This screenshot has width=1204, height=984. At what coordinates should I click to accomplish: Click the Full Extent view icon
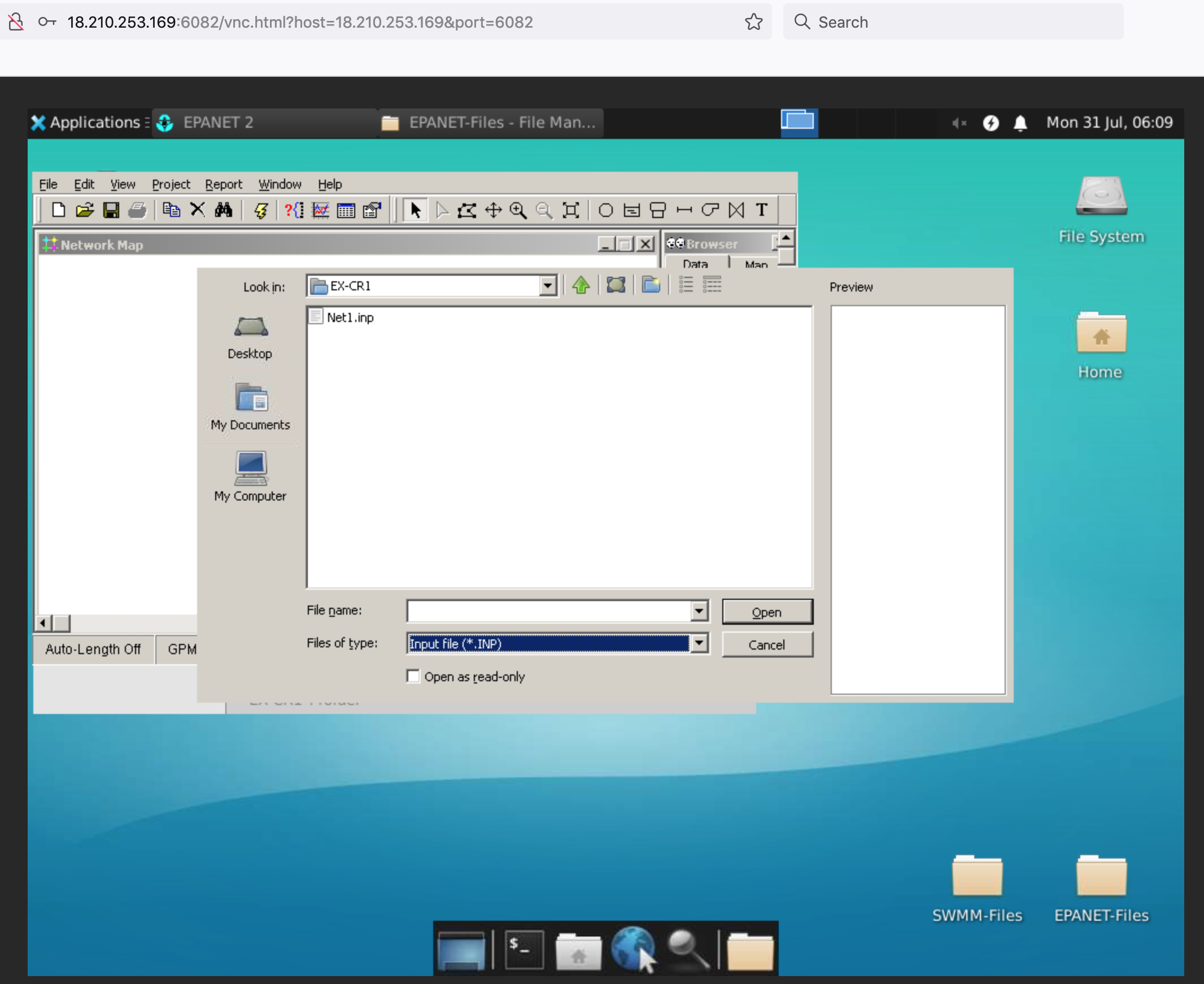(x=570, y=210)
